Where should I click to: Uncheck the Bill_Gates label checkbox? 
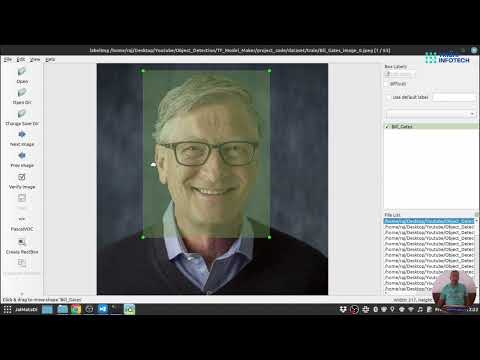point(387,127)
